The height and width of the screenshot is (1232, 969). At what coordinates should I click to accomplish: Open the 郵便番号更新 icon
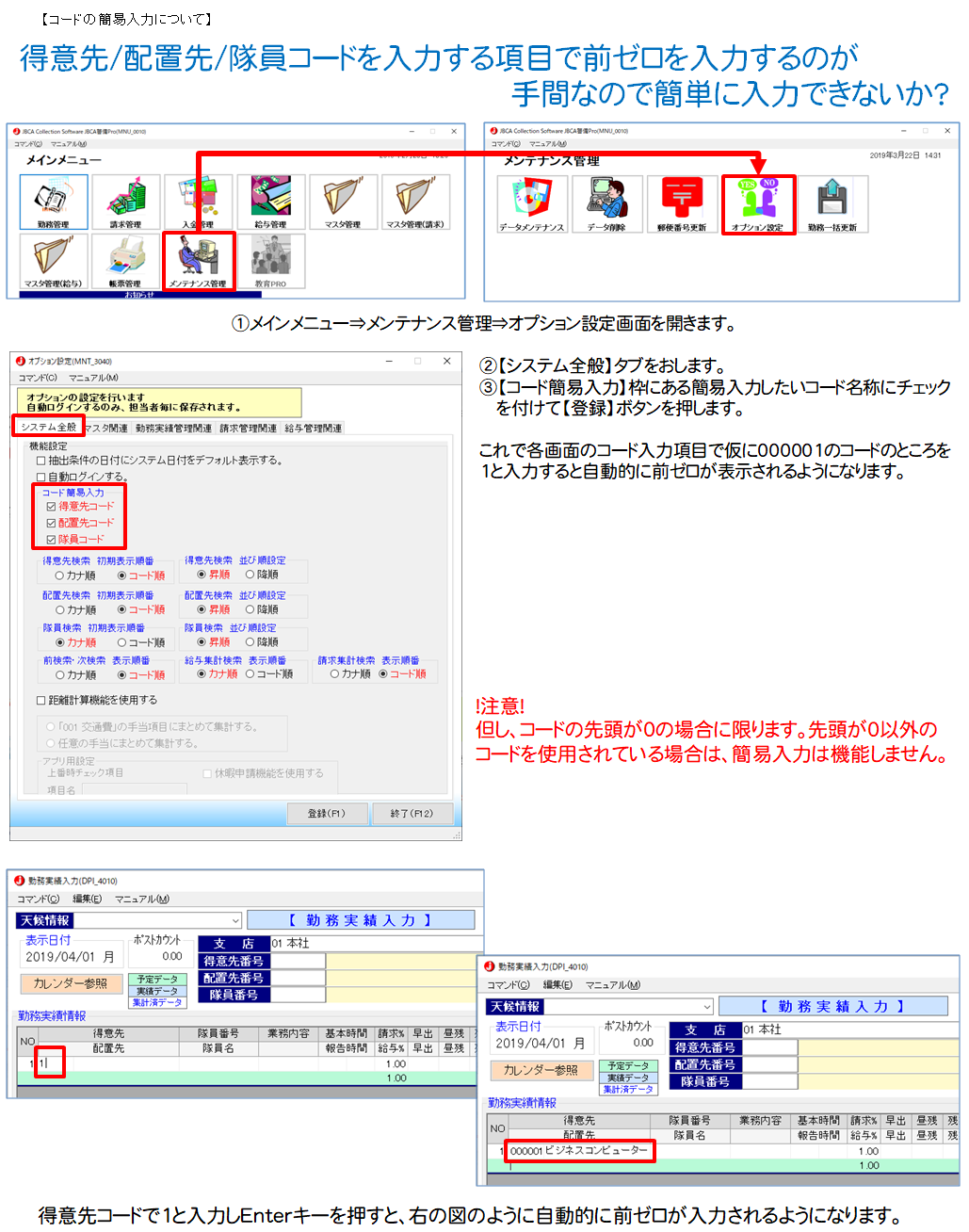(682, 203)
